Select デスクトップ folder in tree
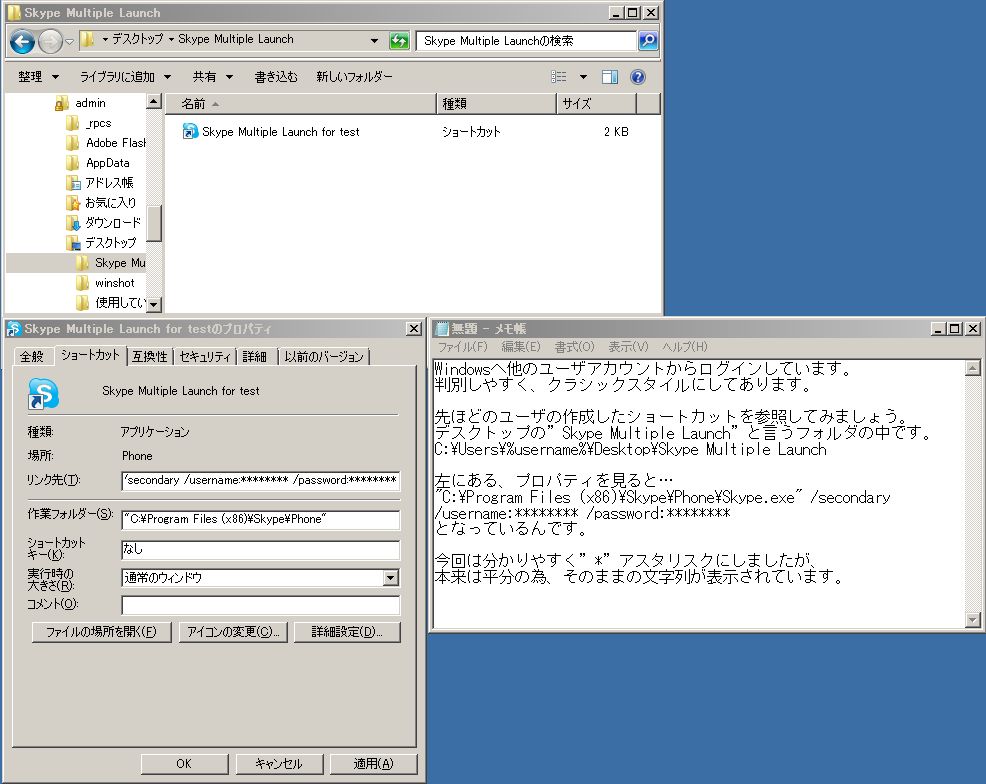This screenshot has height=784, width=986. (x=101, y=243)
